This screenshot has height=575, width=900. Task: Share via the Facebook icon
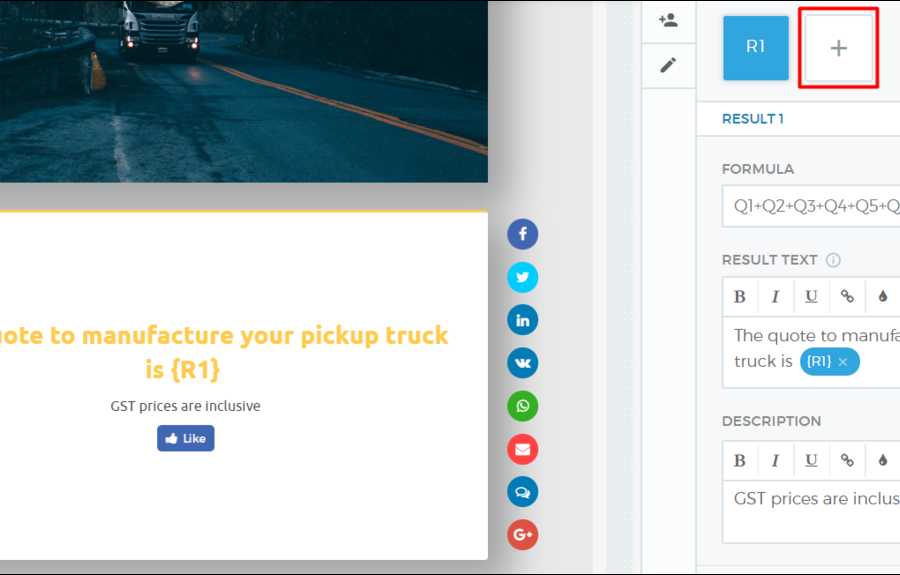pyautogui.click(x=522, y=234)
